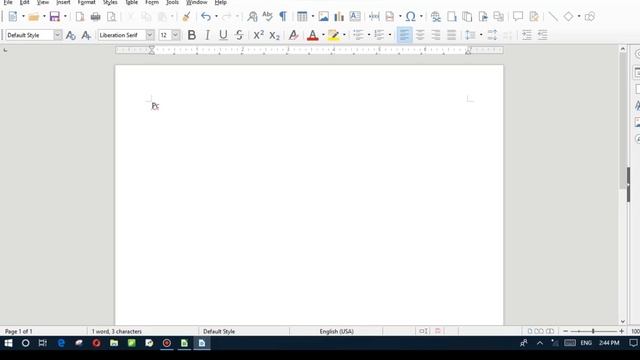Image resolution: width=640 pixels, height=360 pixels.
Task: Open the font size dropdown
Action: pos(175,35)
